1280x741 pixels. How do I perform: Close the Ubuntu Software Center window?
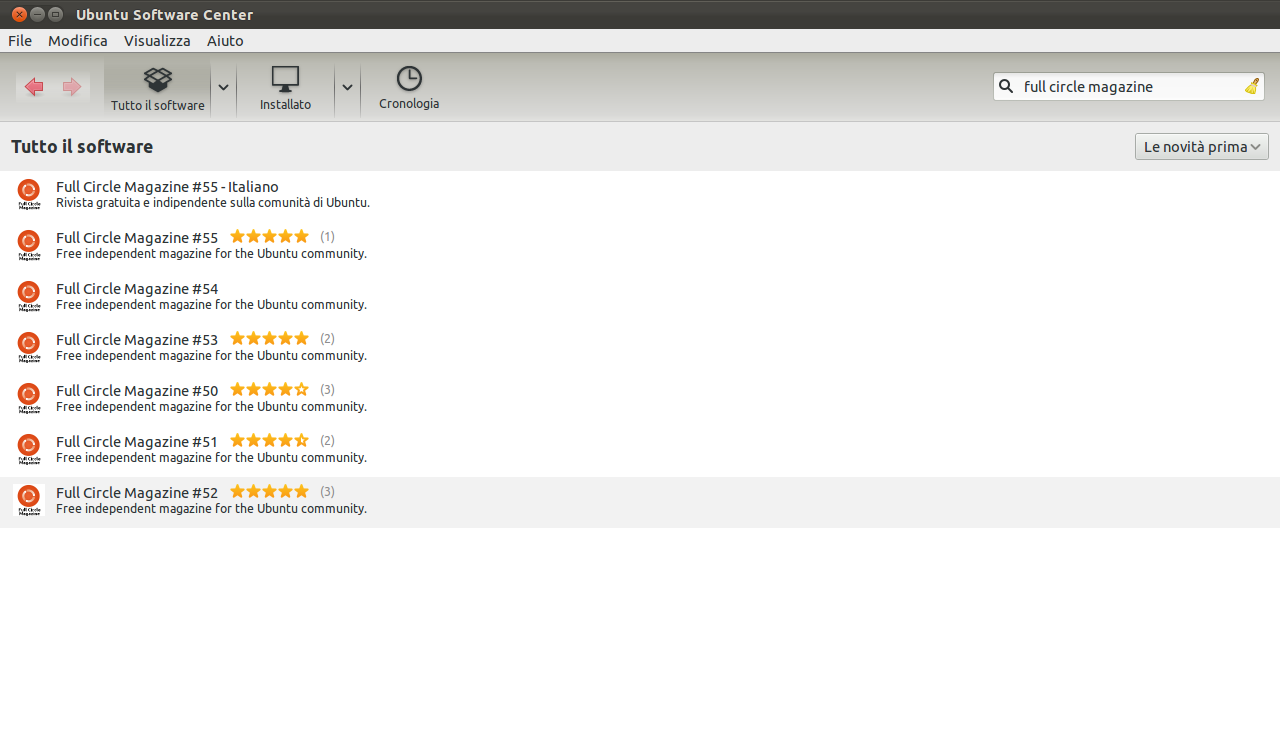18,14
